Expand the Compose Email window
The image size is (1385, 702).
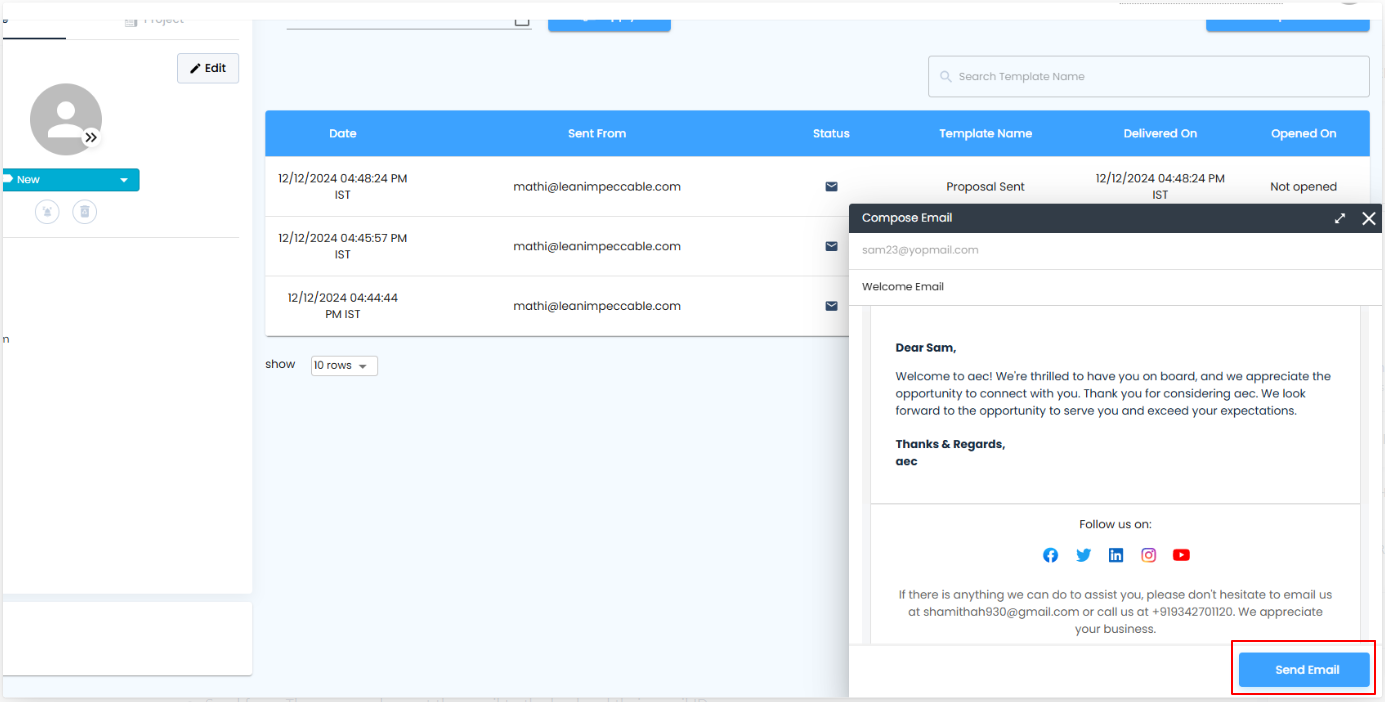click(x=1340, y=218)
